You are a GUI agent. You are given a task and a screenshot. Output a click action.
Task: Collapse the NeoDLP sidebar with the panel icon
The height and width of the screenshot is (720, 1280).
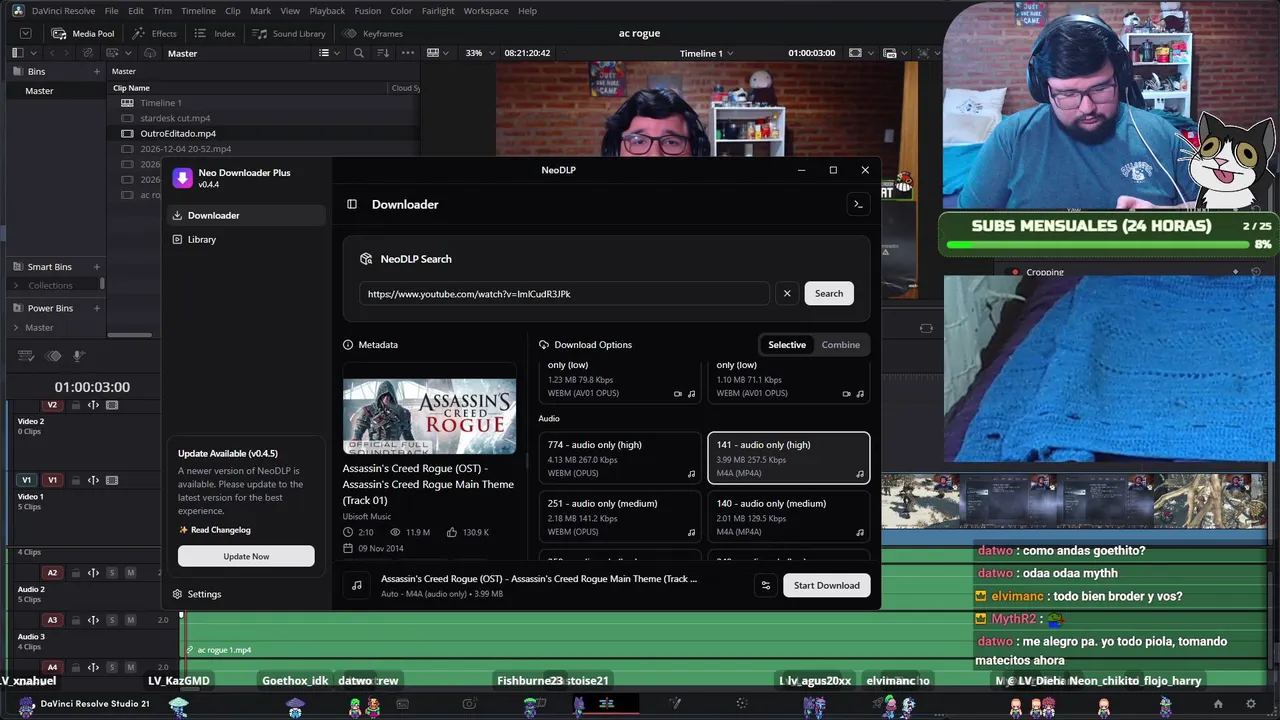click(x=352, y=204)
